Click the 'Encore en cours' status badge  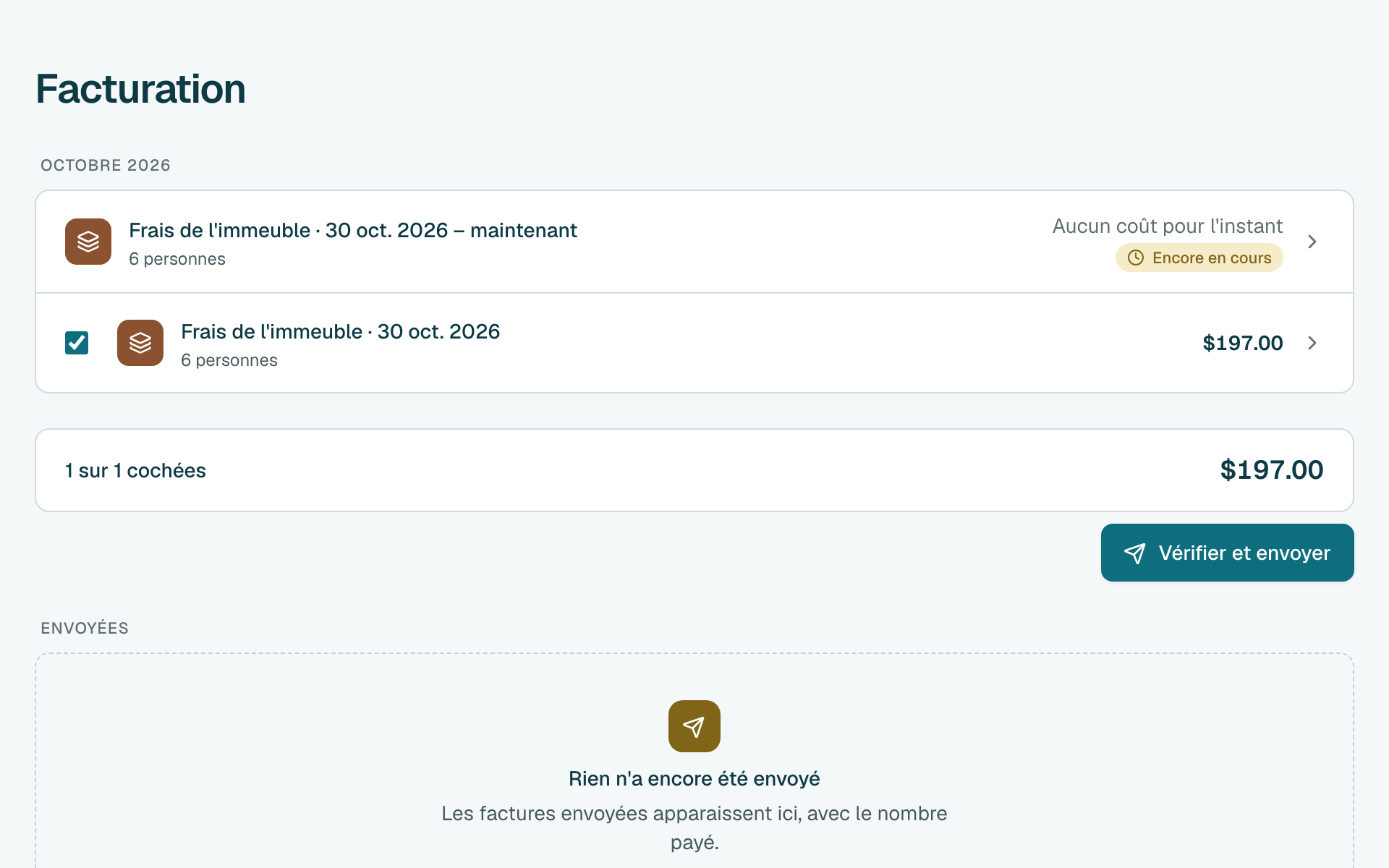(x=1199, y=258)
